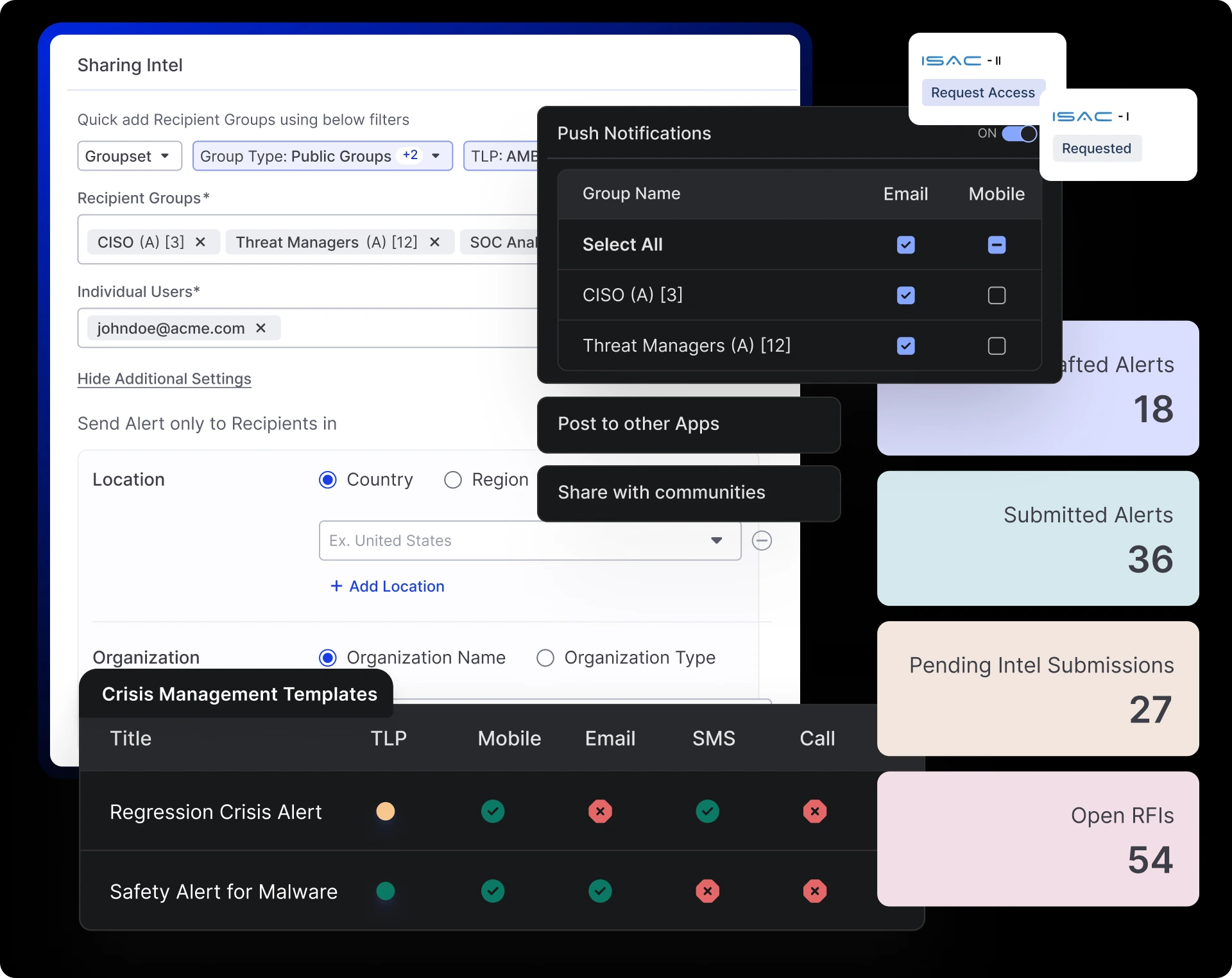Select Share with communities
The height and width of the screenshot is (978, 1232).
[x=661, y=493]
